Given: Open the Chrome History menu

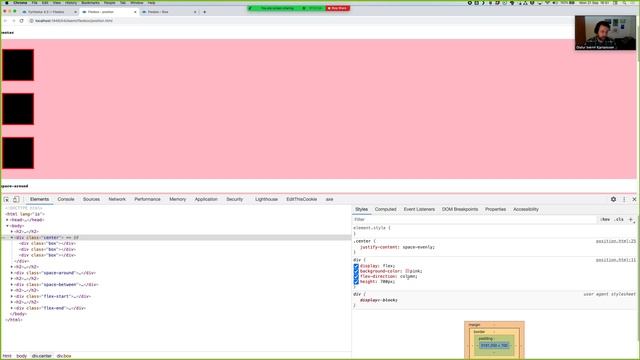Looking at the screenshot, I should (x=71, y=2).
